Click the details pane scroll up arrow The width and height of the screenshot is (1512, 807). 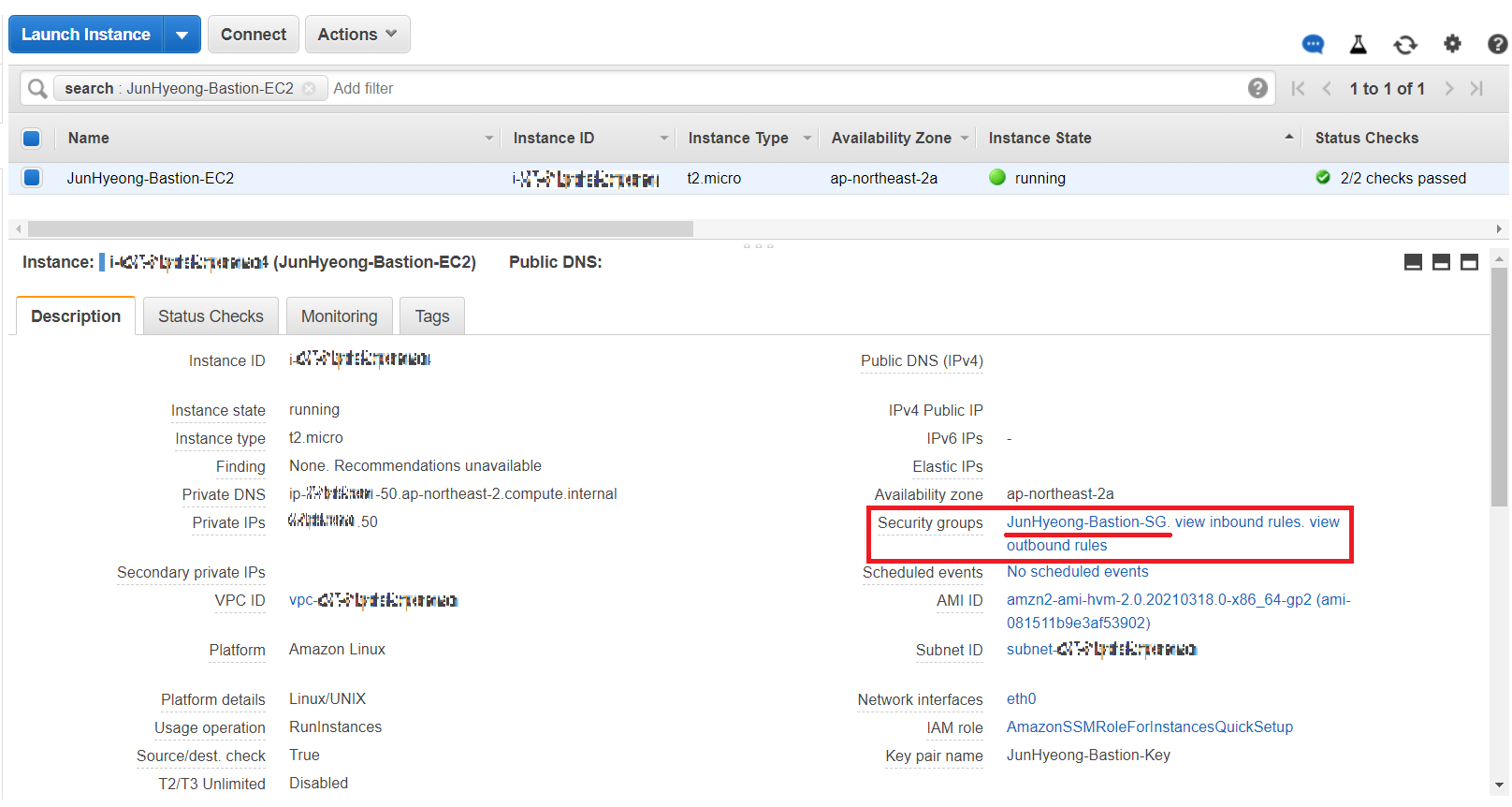(1500, 258)
